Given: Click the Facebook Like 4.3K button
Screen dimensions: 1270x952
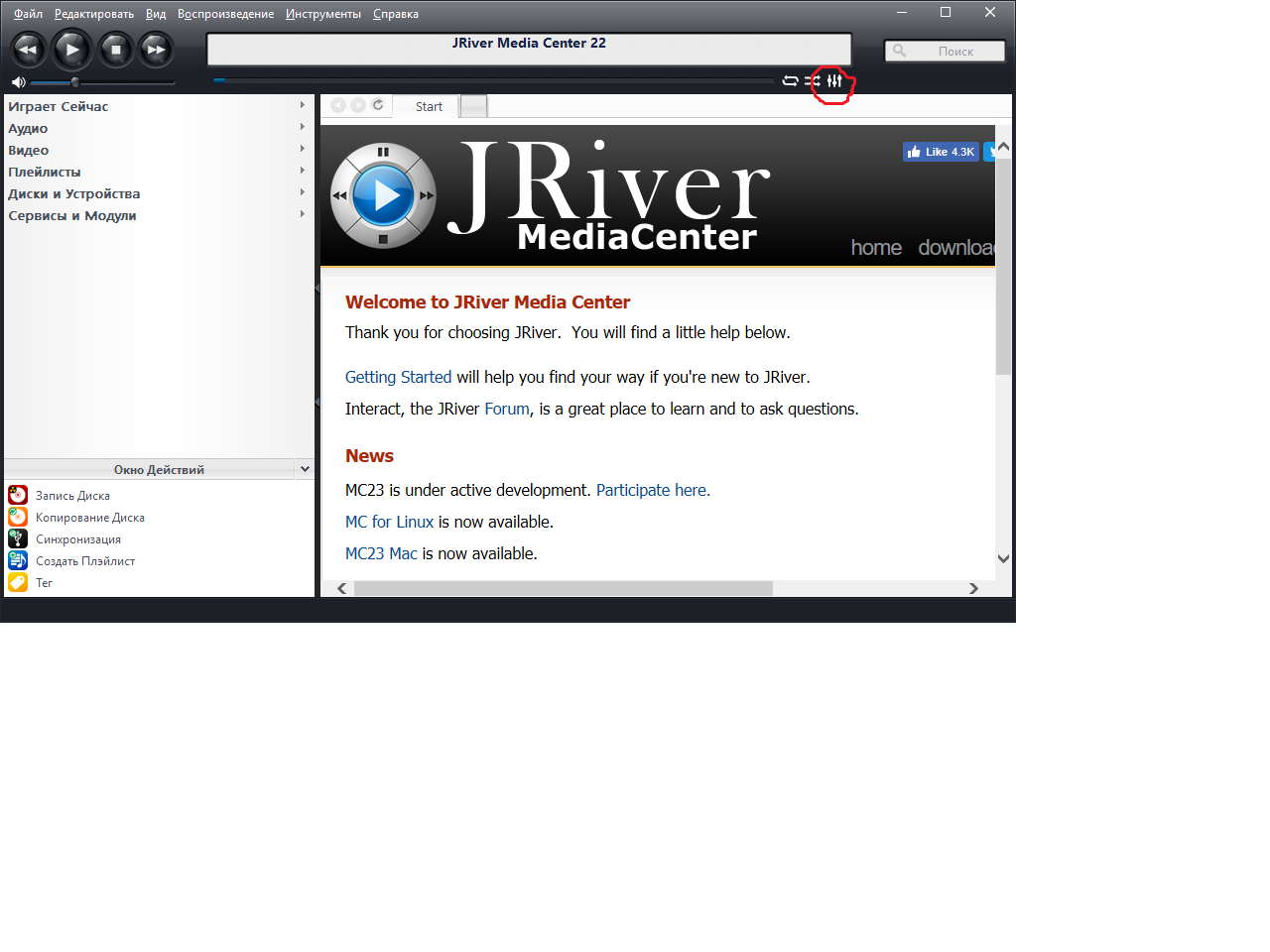Looking at the screenshot, I should coord(941,152).
